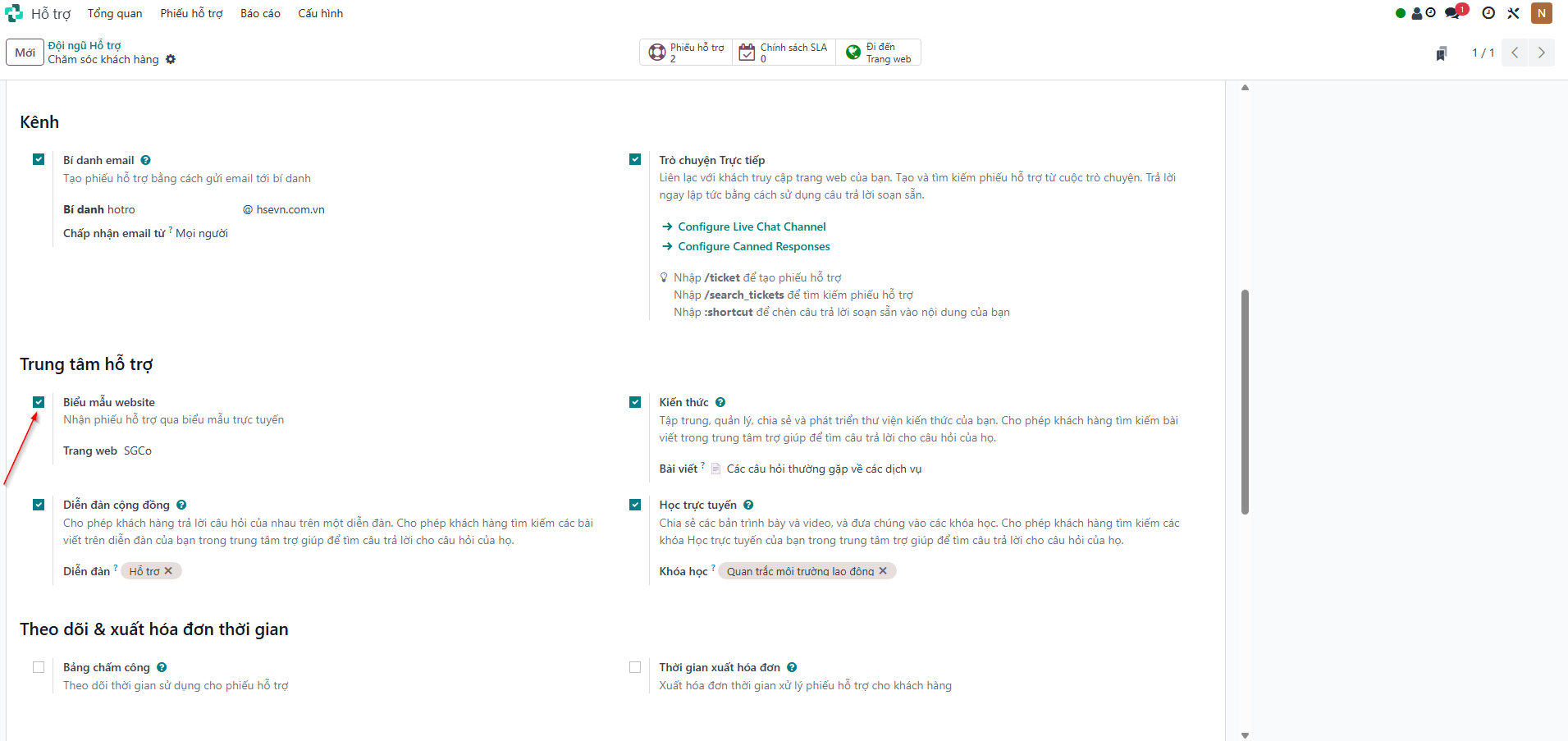1568x741 pixels.
Task: Disable the Trò chuyện Trực tiếp checkbox
Action: click(635, 159)
